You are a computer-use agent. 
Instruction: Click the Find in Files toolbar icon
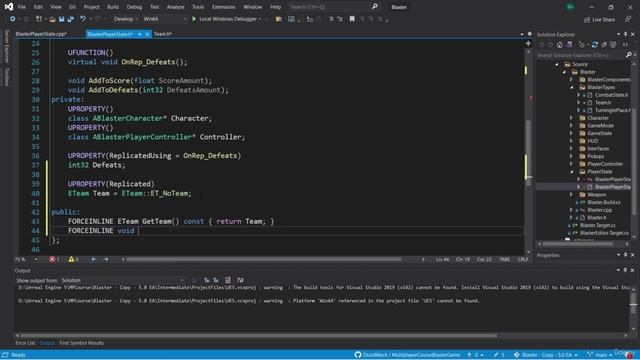point(279,19)
